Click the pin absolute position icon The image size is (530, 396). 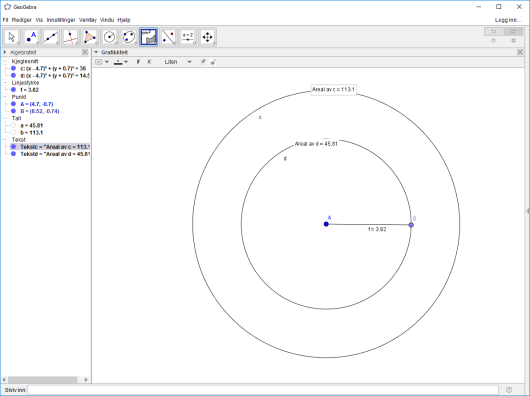[x=203, y=62]
